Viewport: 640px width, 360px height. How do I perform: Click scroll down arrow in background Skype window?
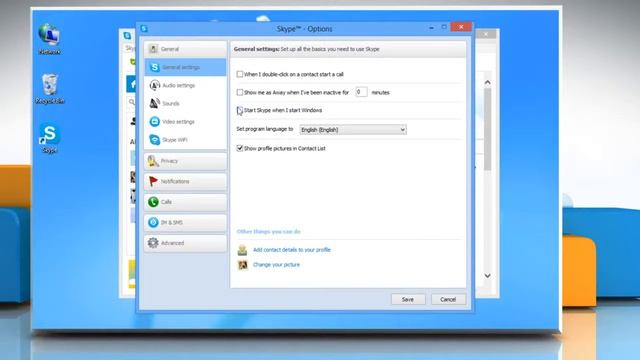click(x=487, y=276)
